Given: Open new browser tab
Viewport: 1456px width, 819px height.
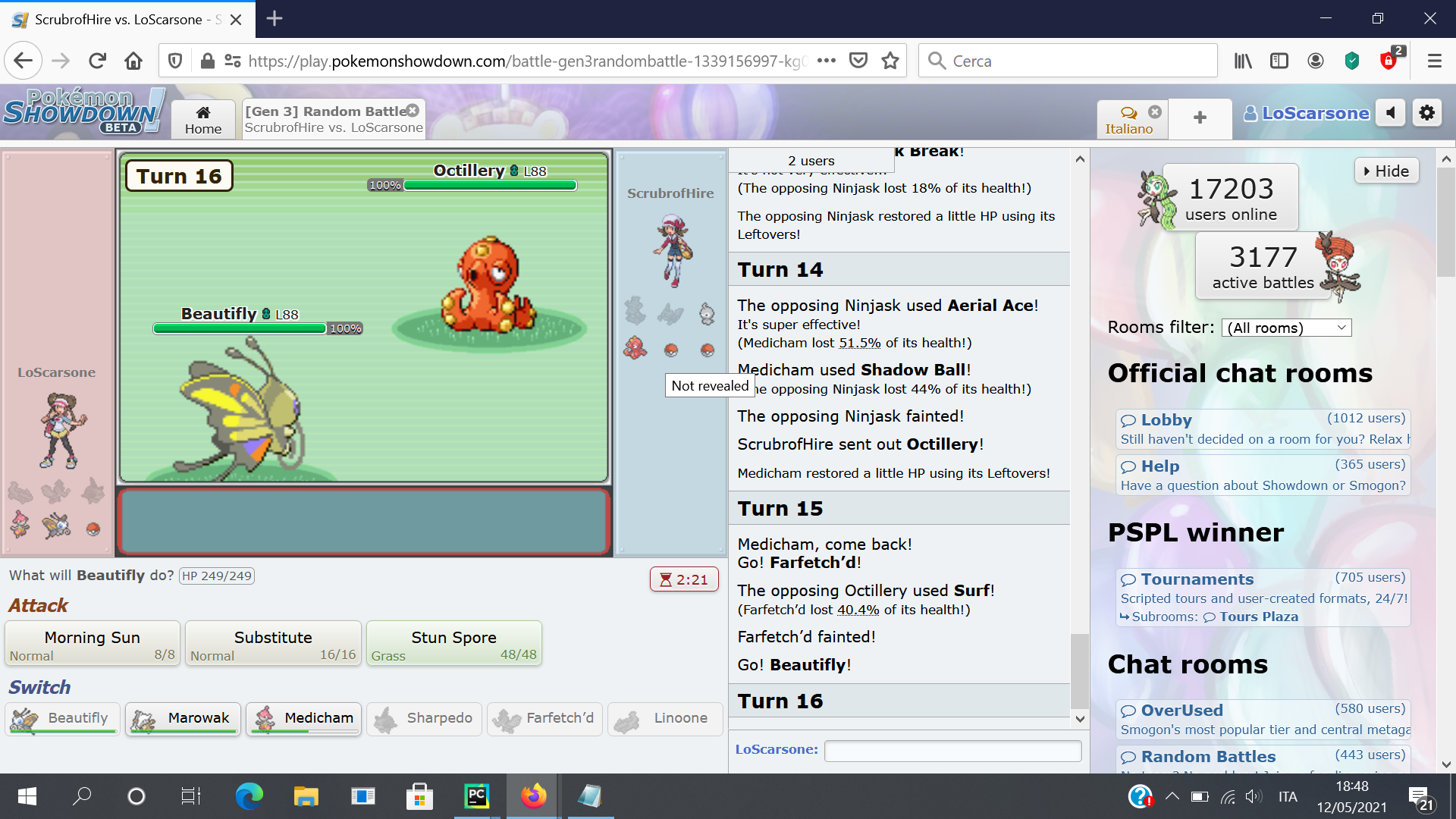Looking at the screenshot, I should click(275, 19).
